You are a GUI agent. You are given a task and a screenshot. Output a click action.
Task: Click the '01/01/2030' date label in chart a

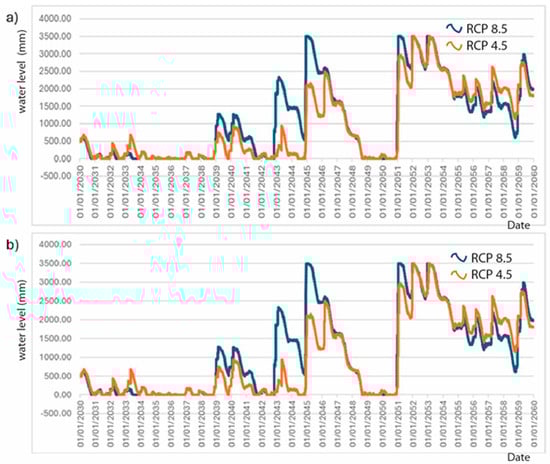[x=80, y=191]
